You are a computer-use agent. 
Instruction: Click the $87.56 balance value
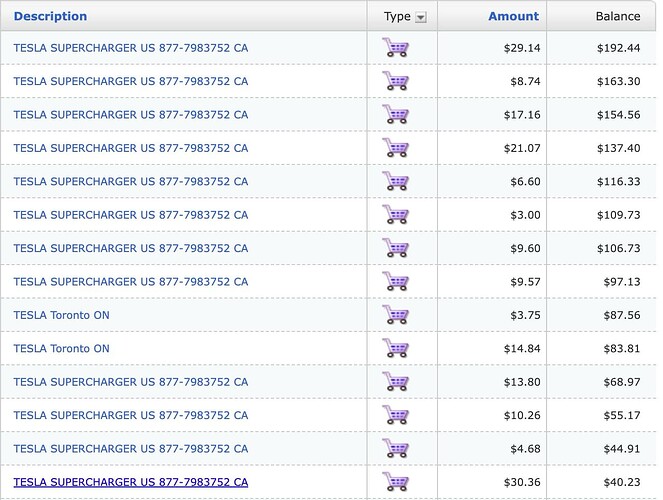(x=622, y=315)
